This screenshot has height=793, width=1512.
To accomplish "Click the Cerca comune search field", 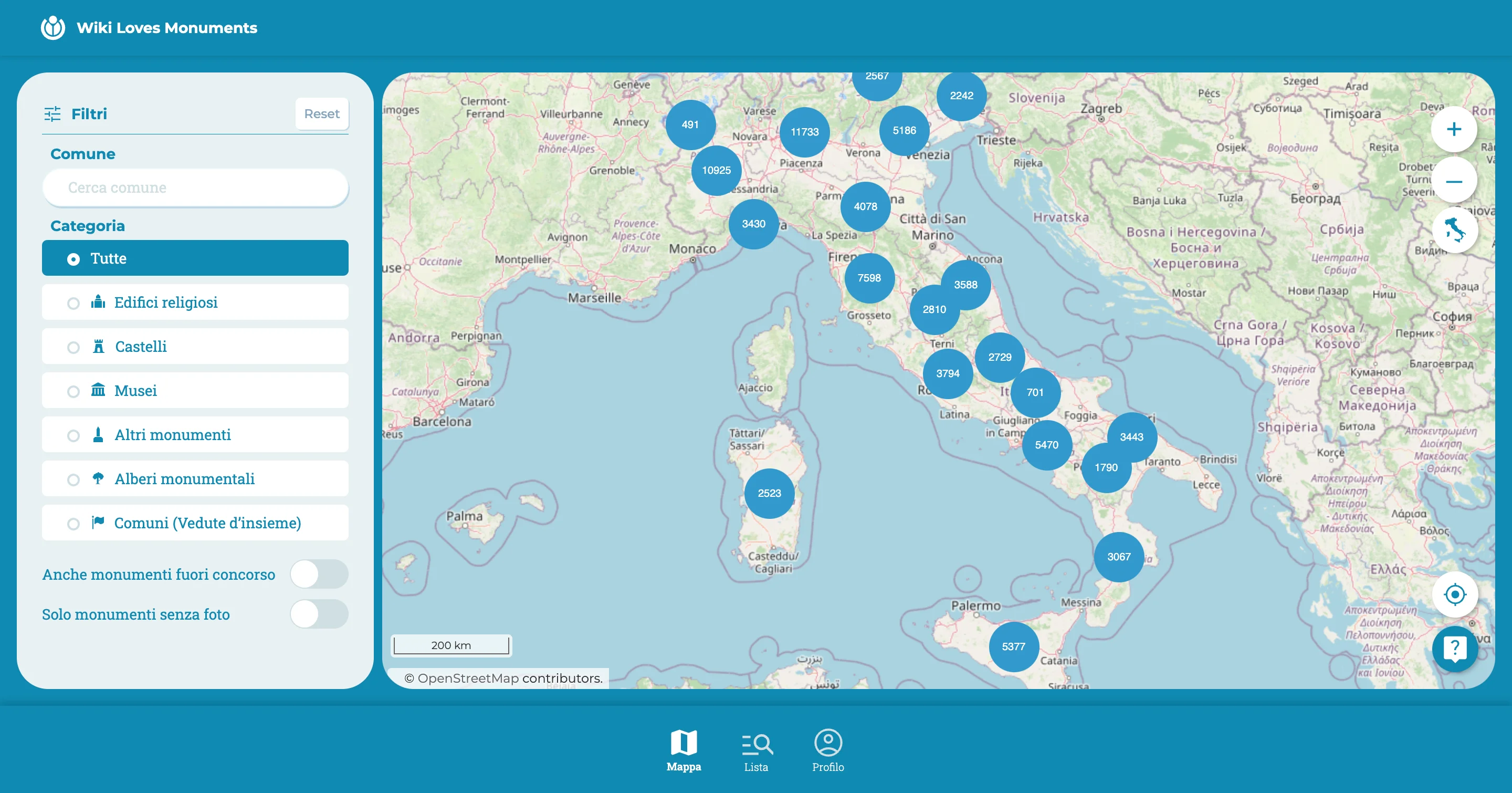I will 195,188.
